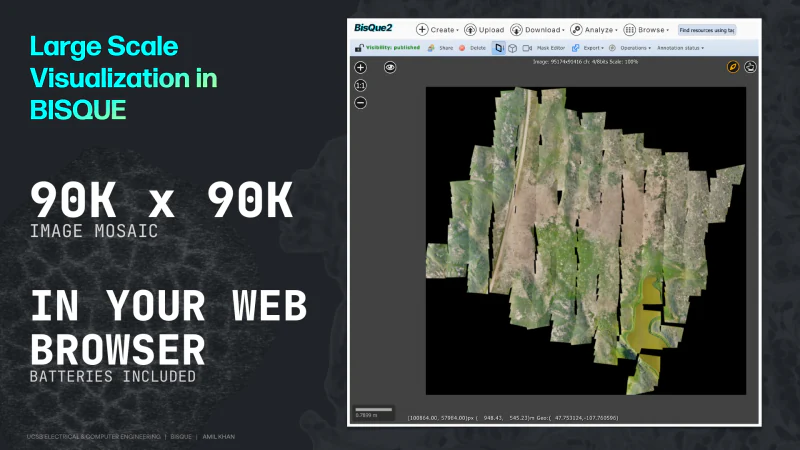Focus the Find resources search field
This screenshot has height=450, width=800.
click(x=707, y=30)
